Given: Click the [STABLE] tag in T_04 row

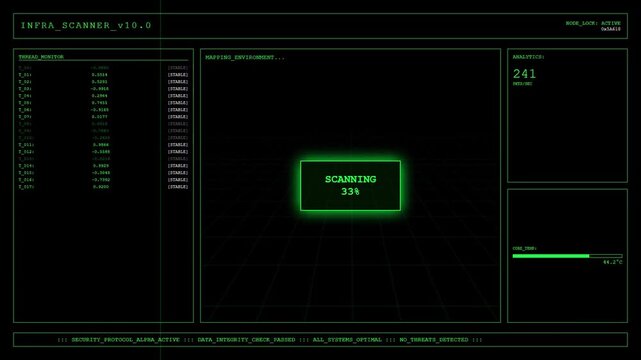Looking at the screenshot, I should (x=178, y=96).
